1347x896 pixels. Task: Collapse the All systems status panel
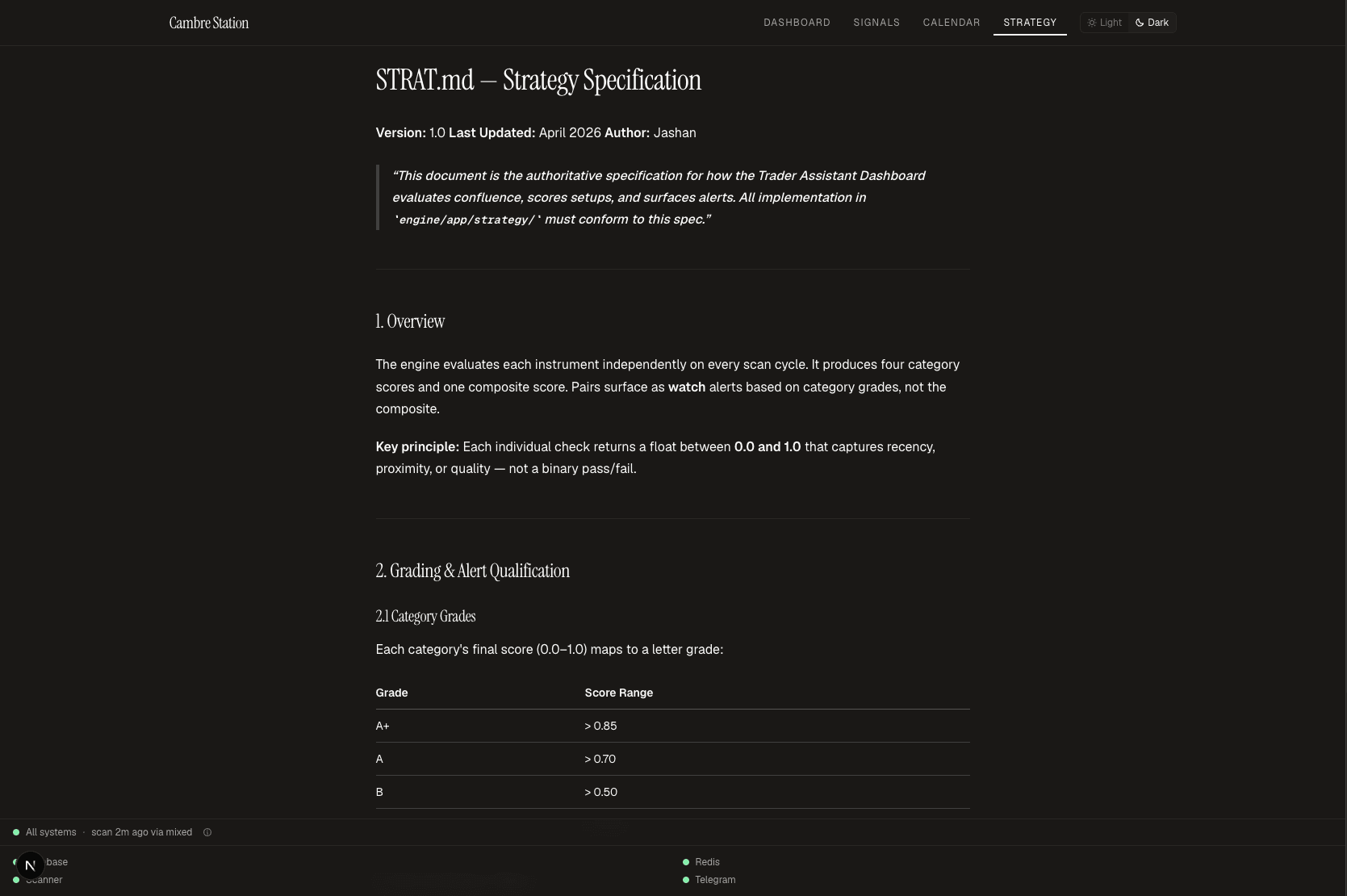102,832
